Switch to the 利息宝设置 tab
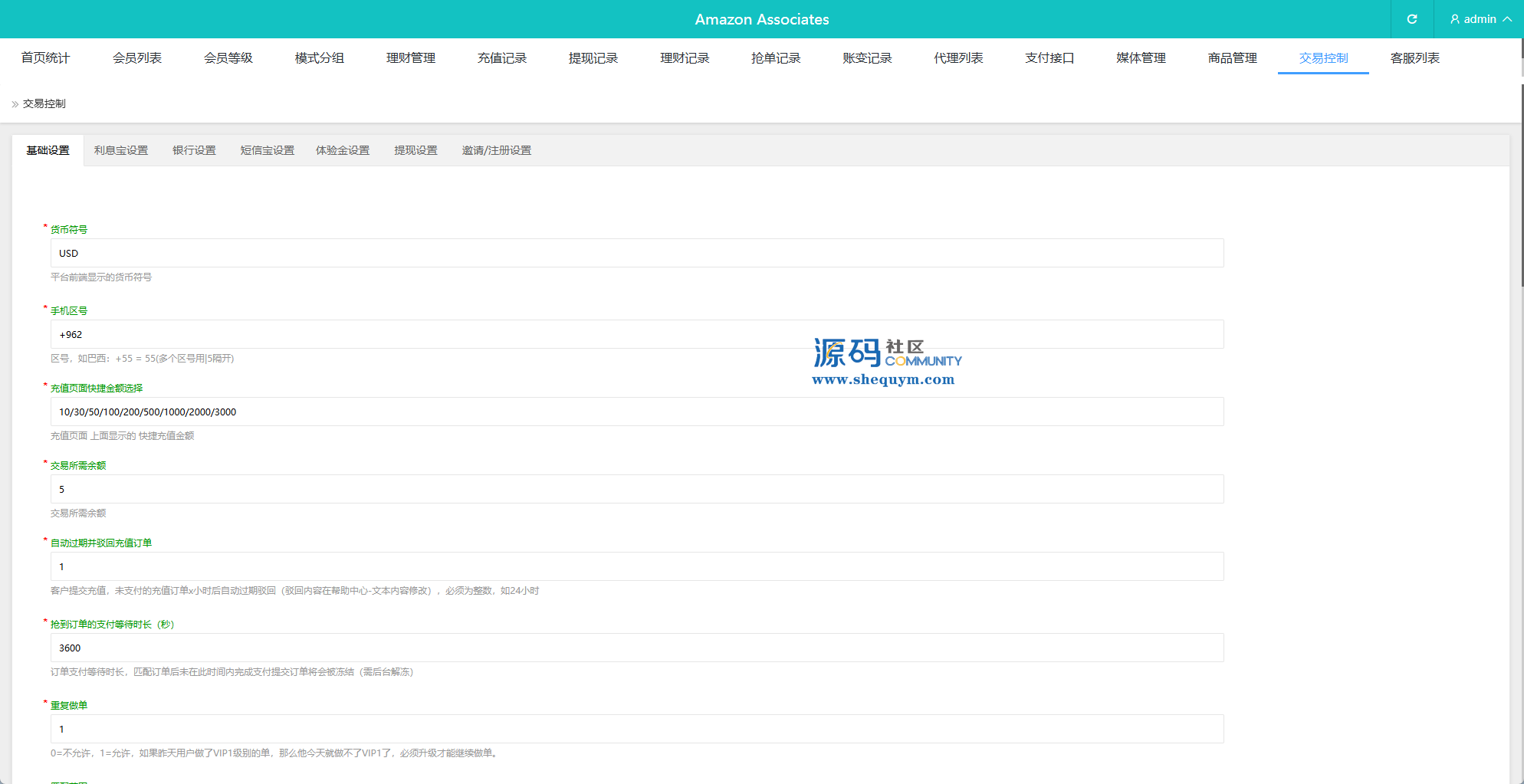 [x=121, y=151]
